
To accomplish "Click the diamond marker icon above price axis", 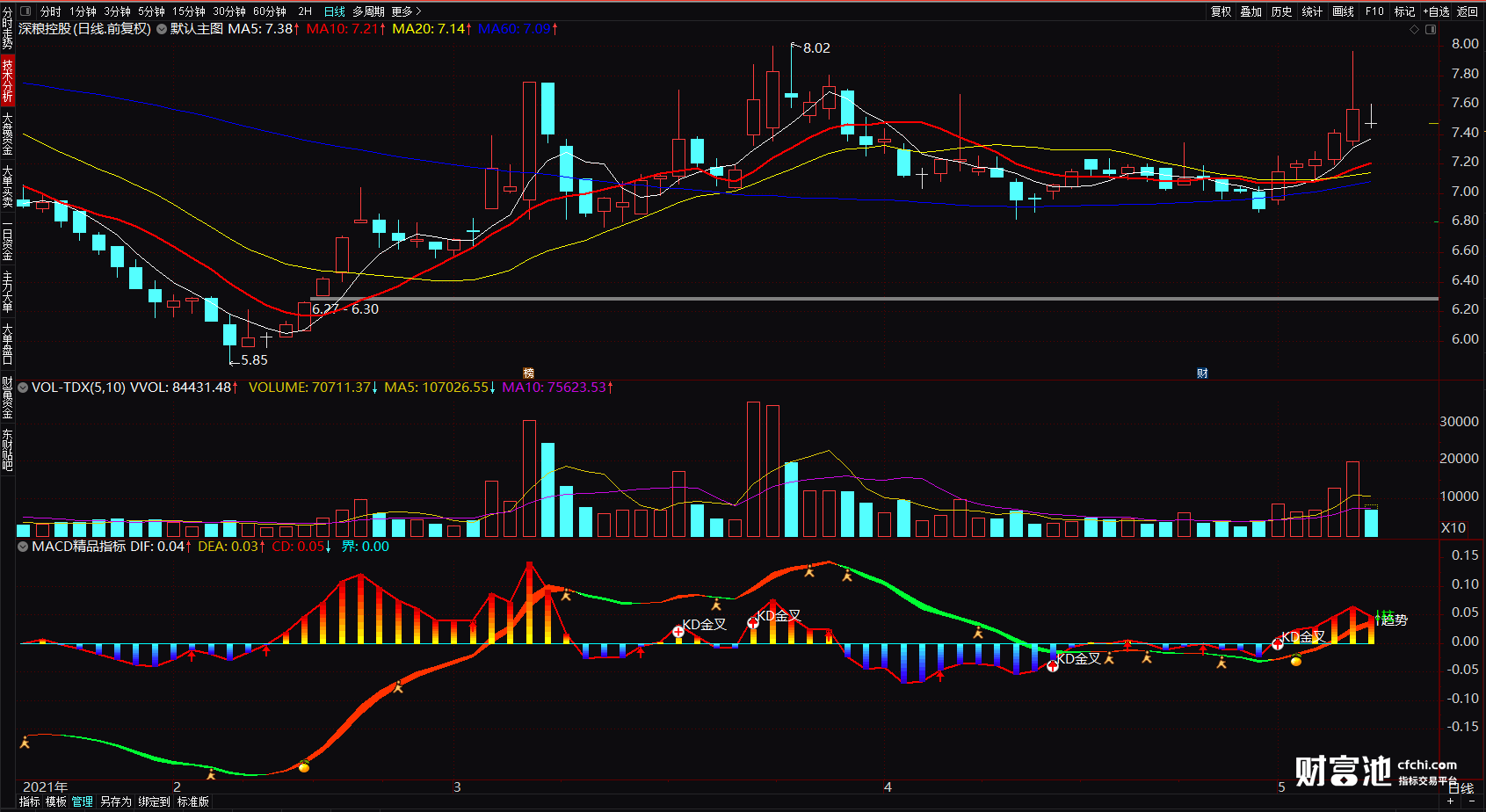I will [1414, 29].
